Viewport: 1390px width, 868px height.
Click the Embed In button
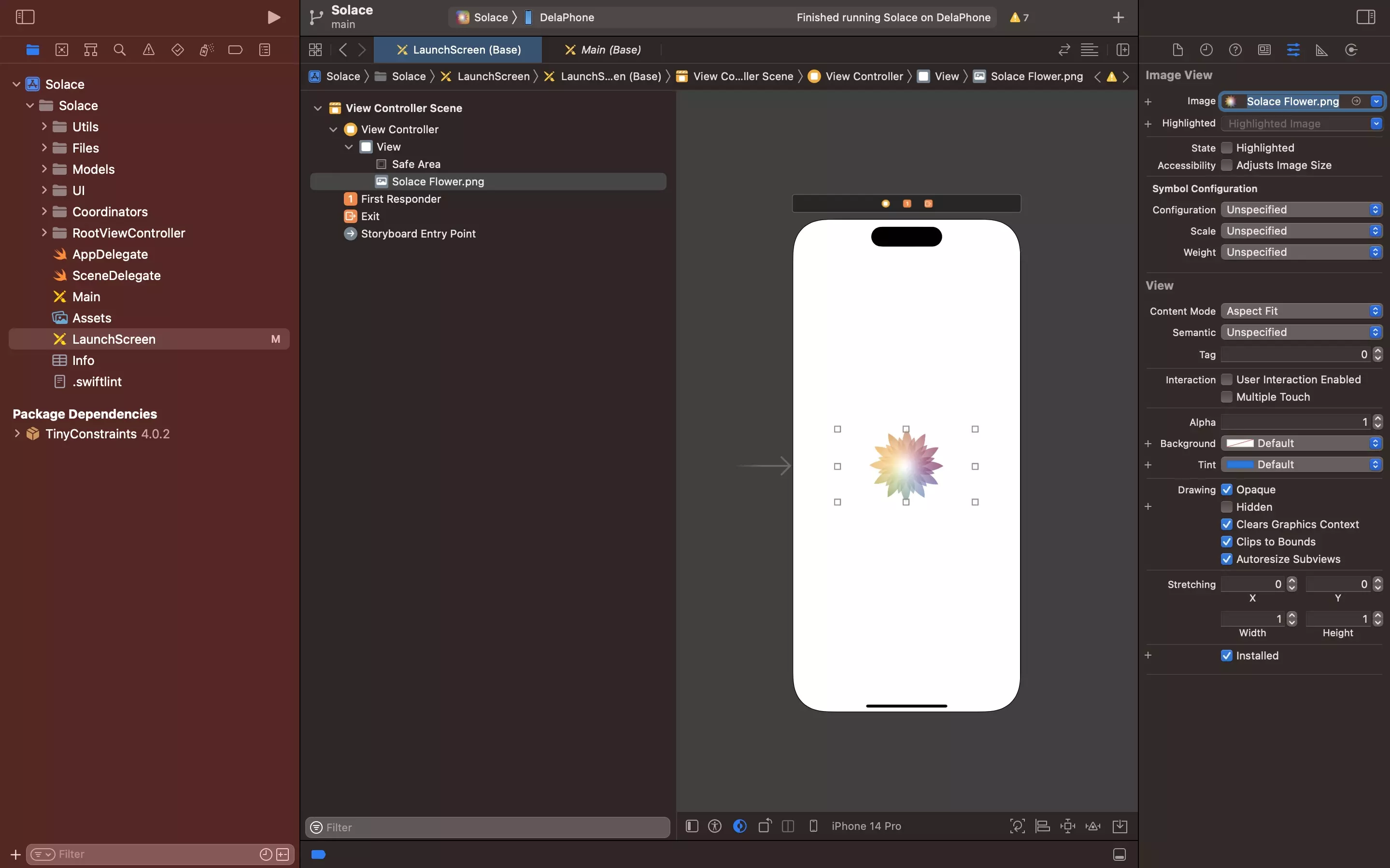coord(1120,826)
